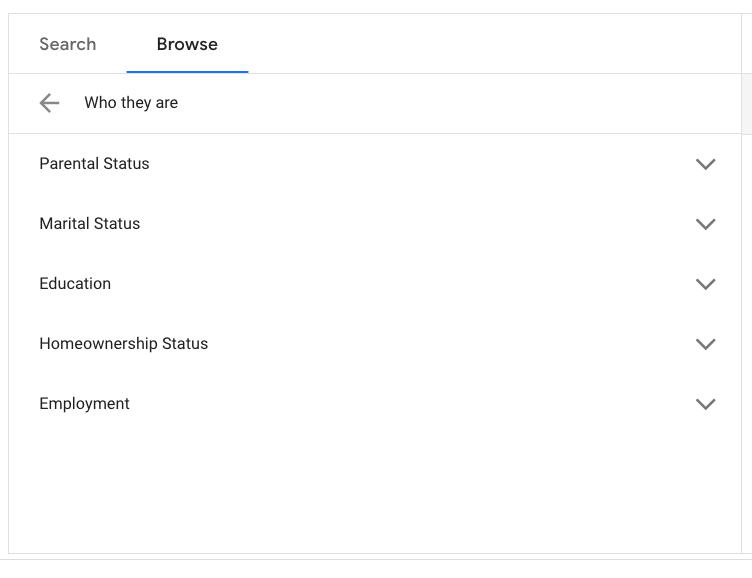The height and width of the screenshot is (578, 752).
Task: Open Homeownership Status using its down arrow
Action: pyautogui.click(x=705, y=344)
